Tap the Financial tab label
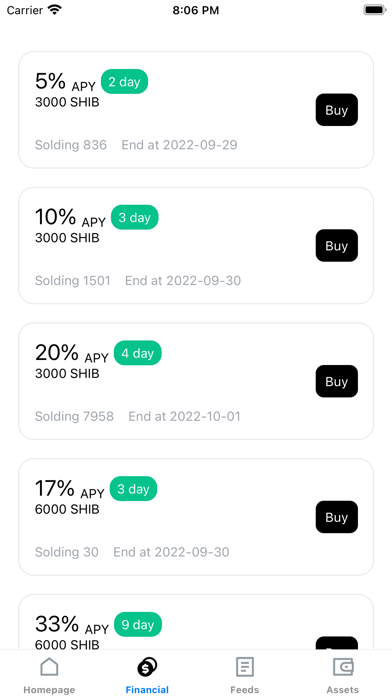This screenshot has height=696, width=392. click(147, 690)
